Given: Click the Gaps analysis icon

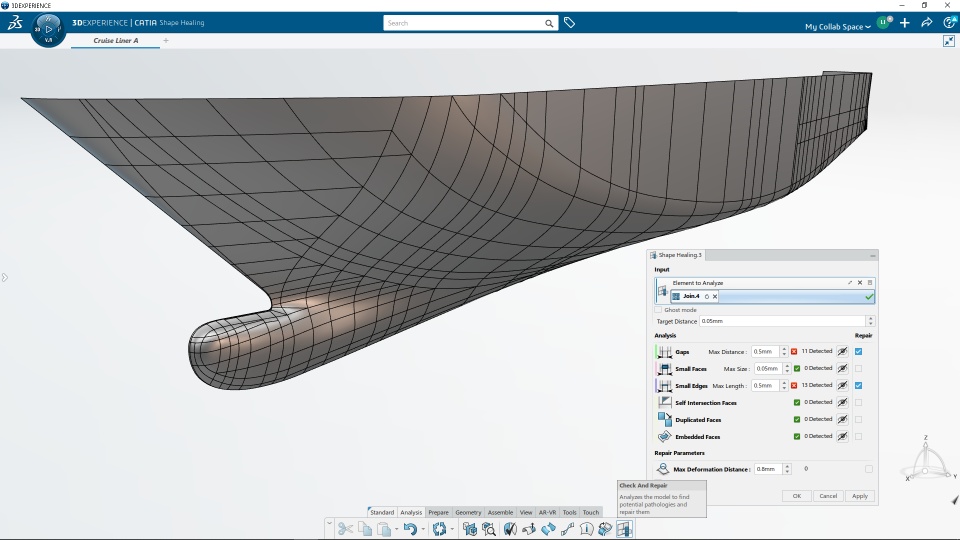Looking at the screenshot, I should [x=664, y=351].
